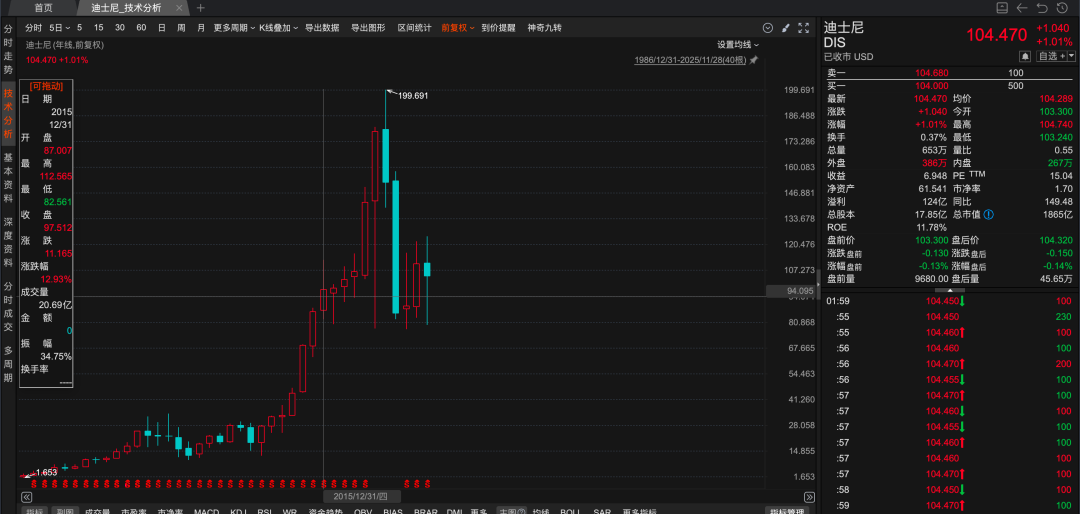The width and height of the screenshot is (1080, 514).
Task: Select 技术分析 in left sidebar
Action: 8,114
